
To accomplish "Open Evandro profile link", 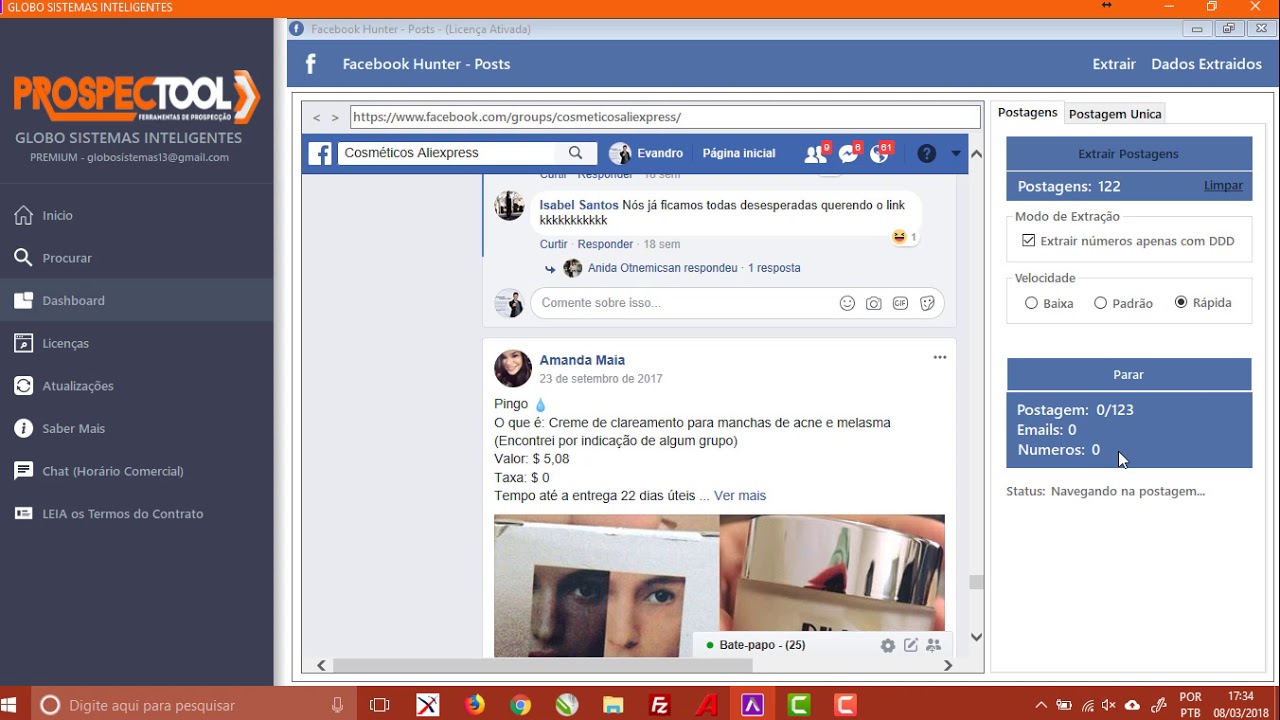I will [647, 153].
